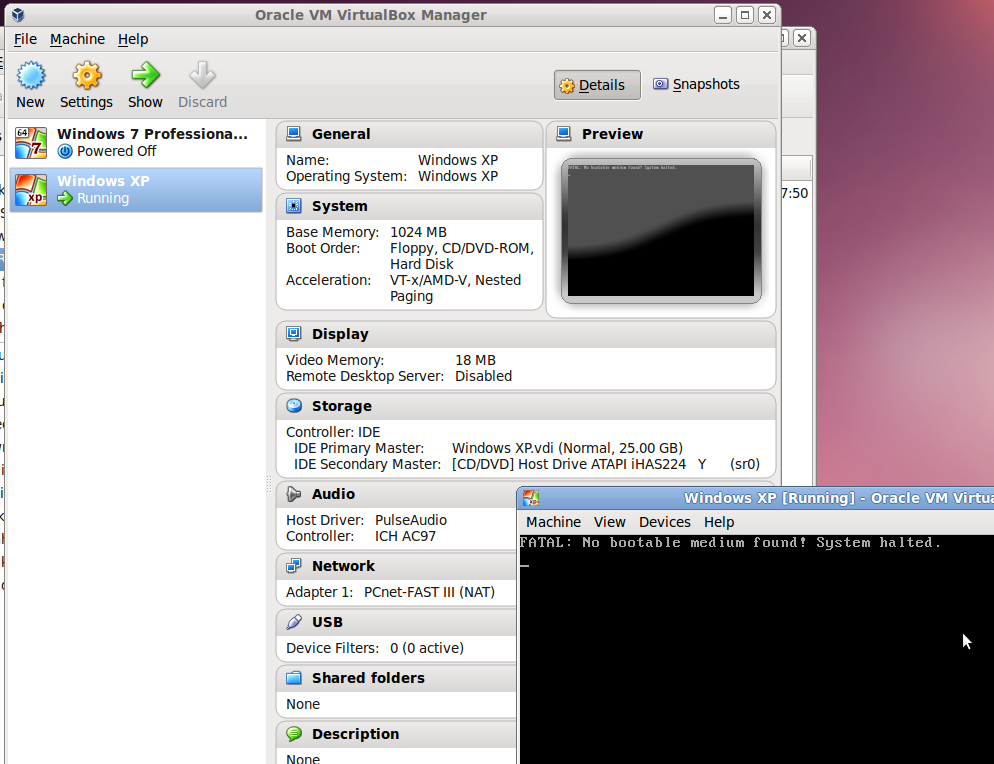Open the Help menu in VirtualBox Manager
The width and height of the screenshot is (994, 764).
133,39
